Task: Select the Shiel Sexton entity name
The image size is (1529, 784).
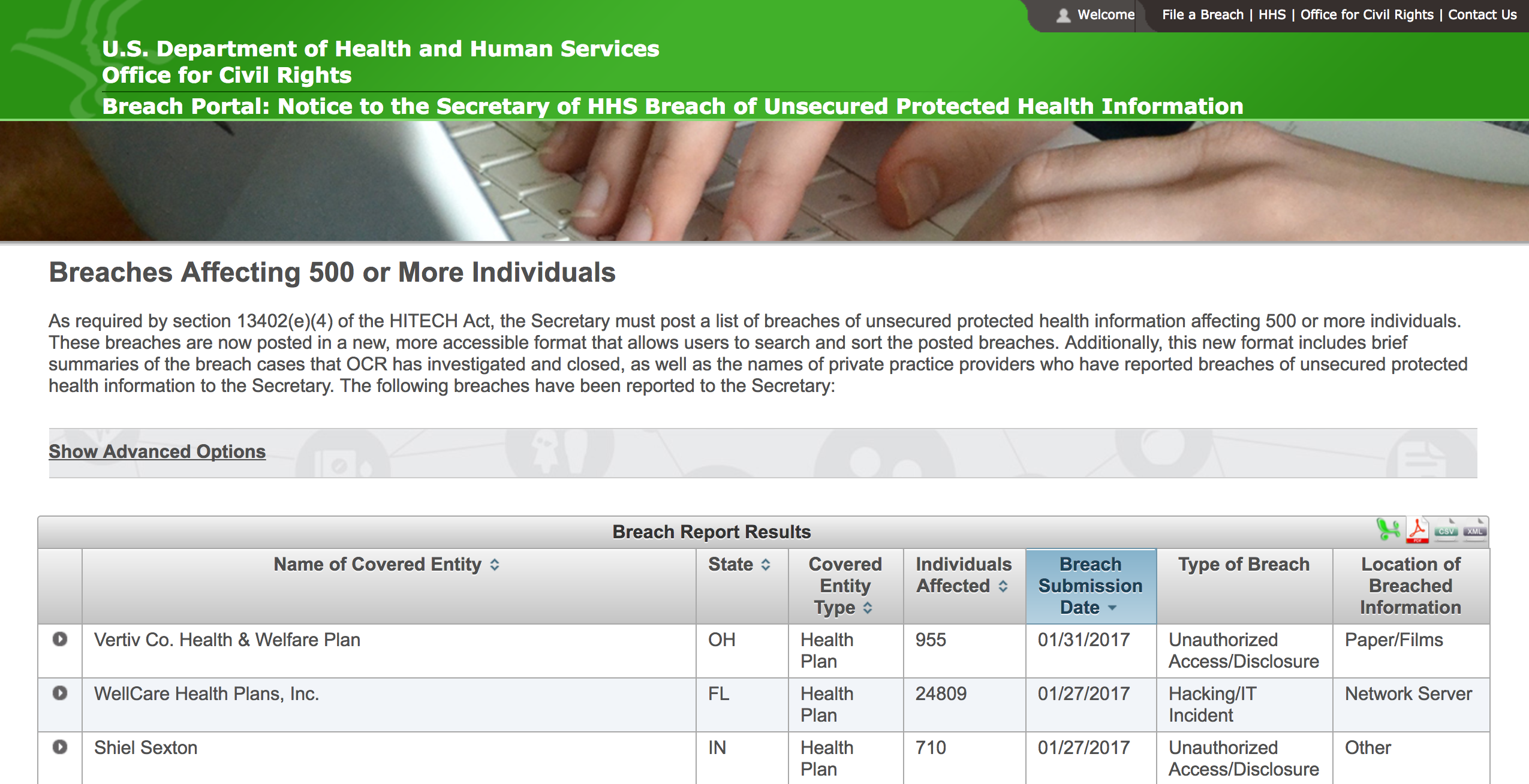Action: tap(146, 747)
